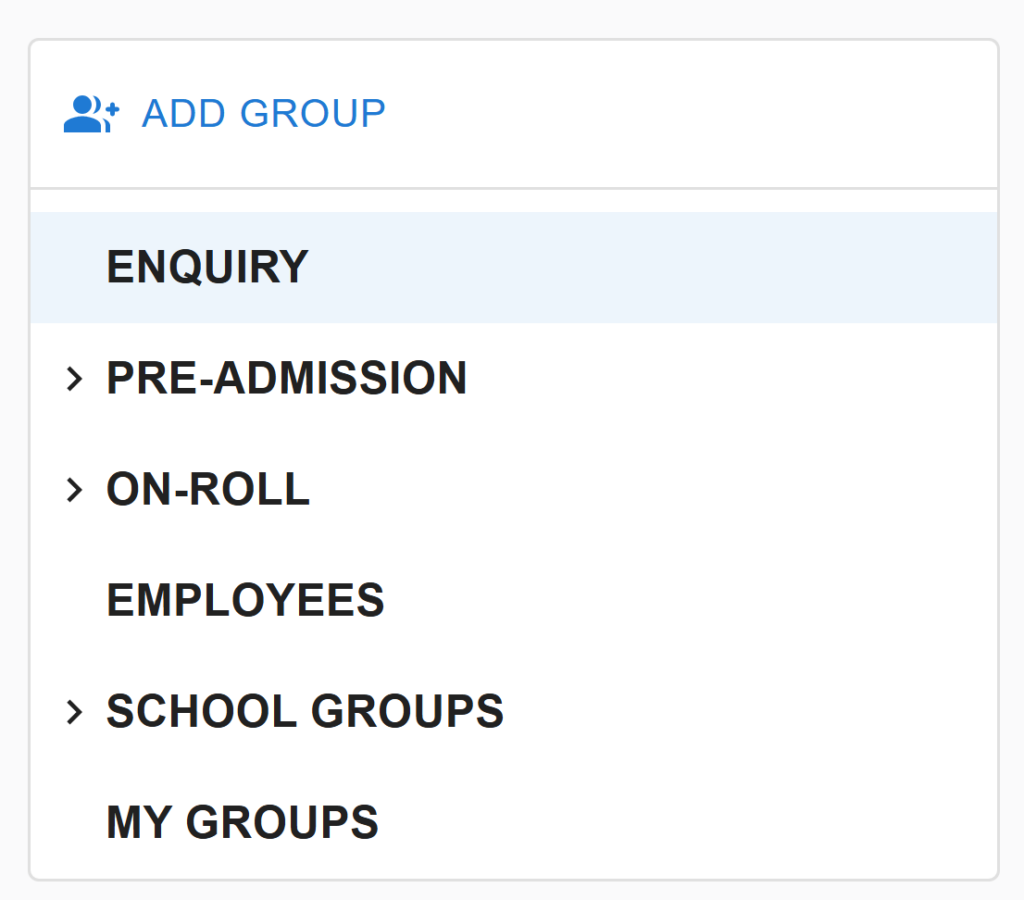The height and width of the screenshot is (900, 1024).
Task: Click empty space right of the EMPLOYEES row
Action: click(700, 601)
